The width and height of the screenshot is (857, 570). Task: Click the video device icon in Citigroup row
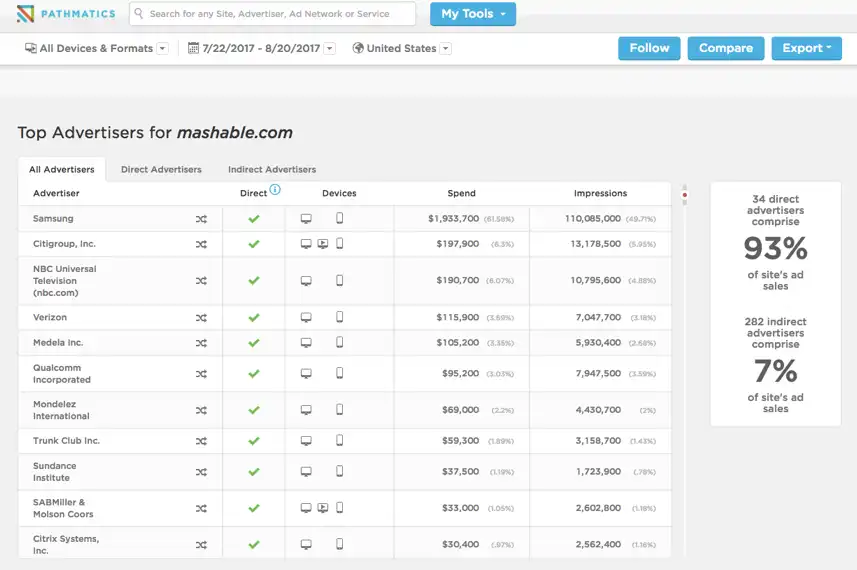point(323,244)
